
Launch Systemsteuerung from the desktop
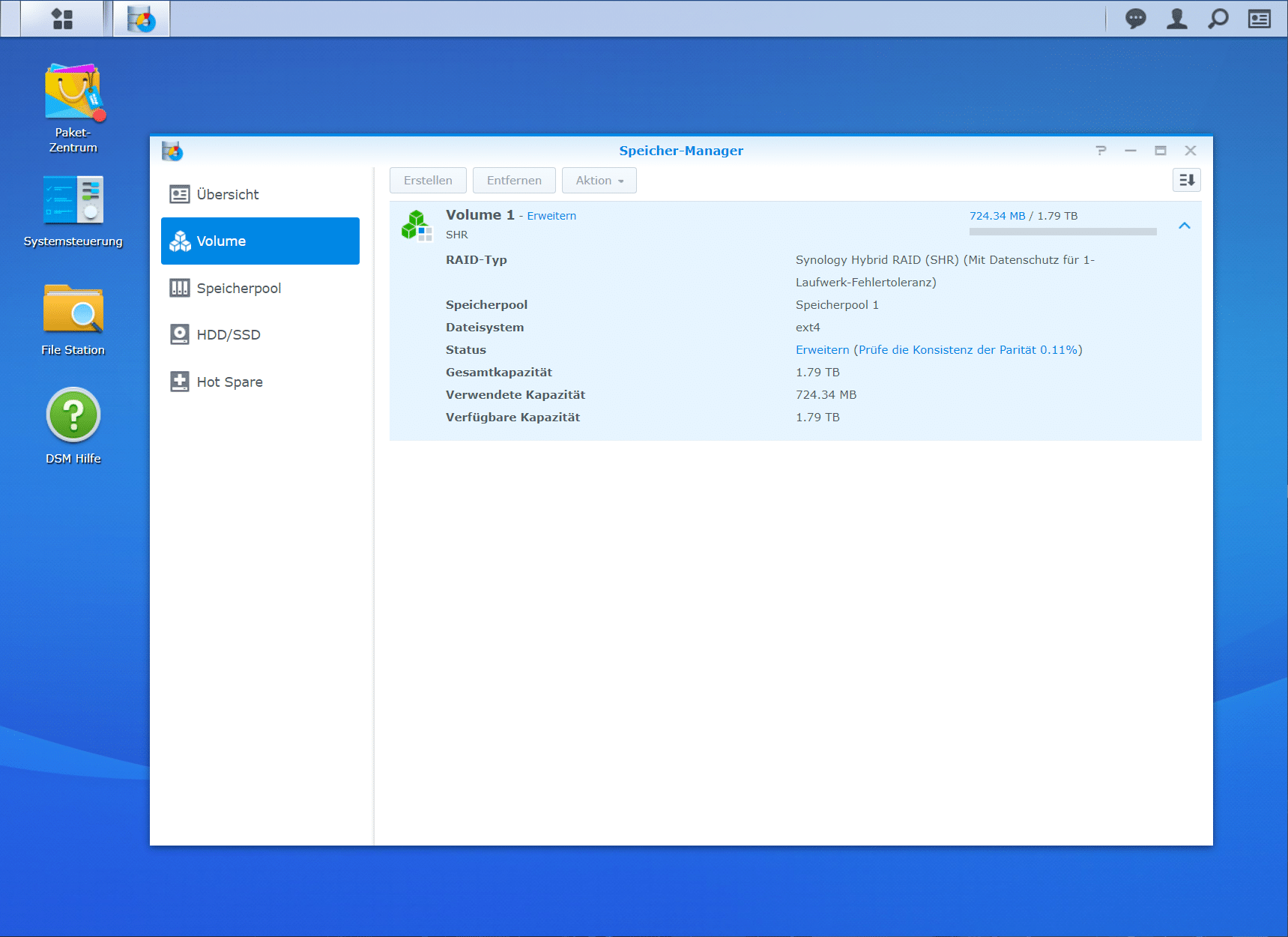73,201
